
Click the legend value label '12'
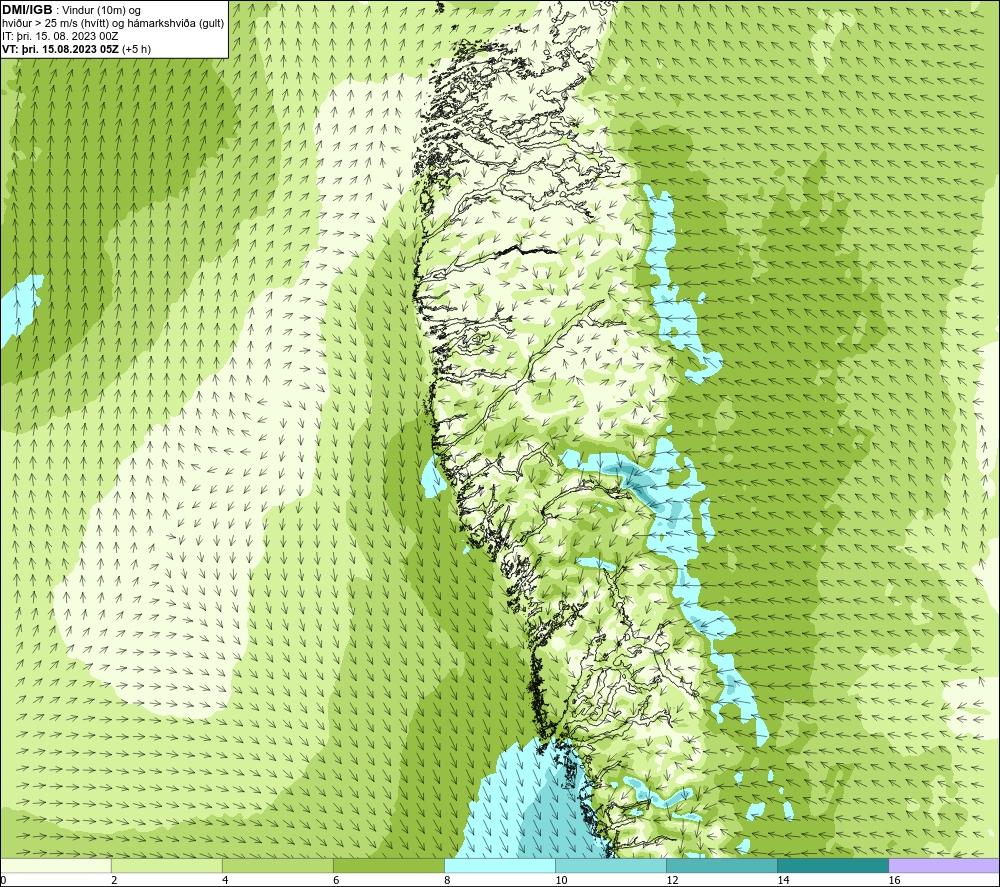coord(672,881)
